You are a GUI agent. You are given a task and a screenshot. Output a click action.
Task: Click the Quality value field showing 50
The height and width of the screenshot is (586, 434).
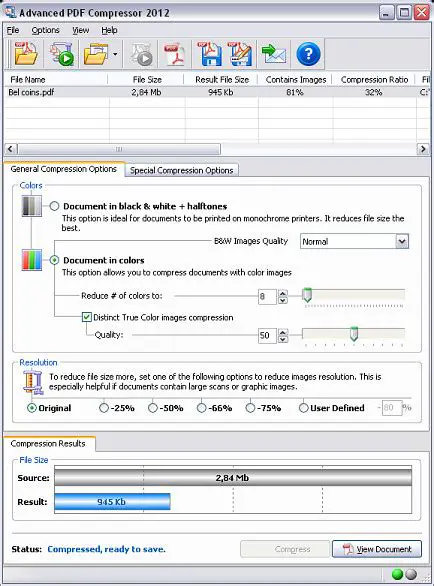point(267,336)
